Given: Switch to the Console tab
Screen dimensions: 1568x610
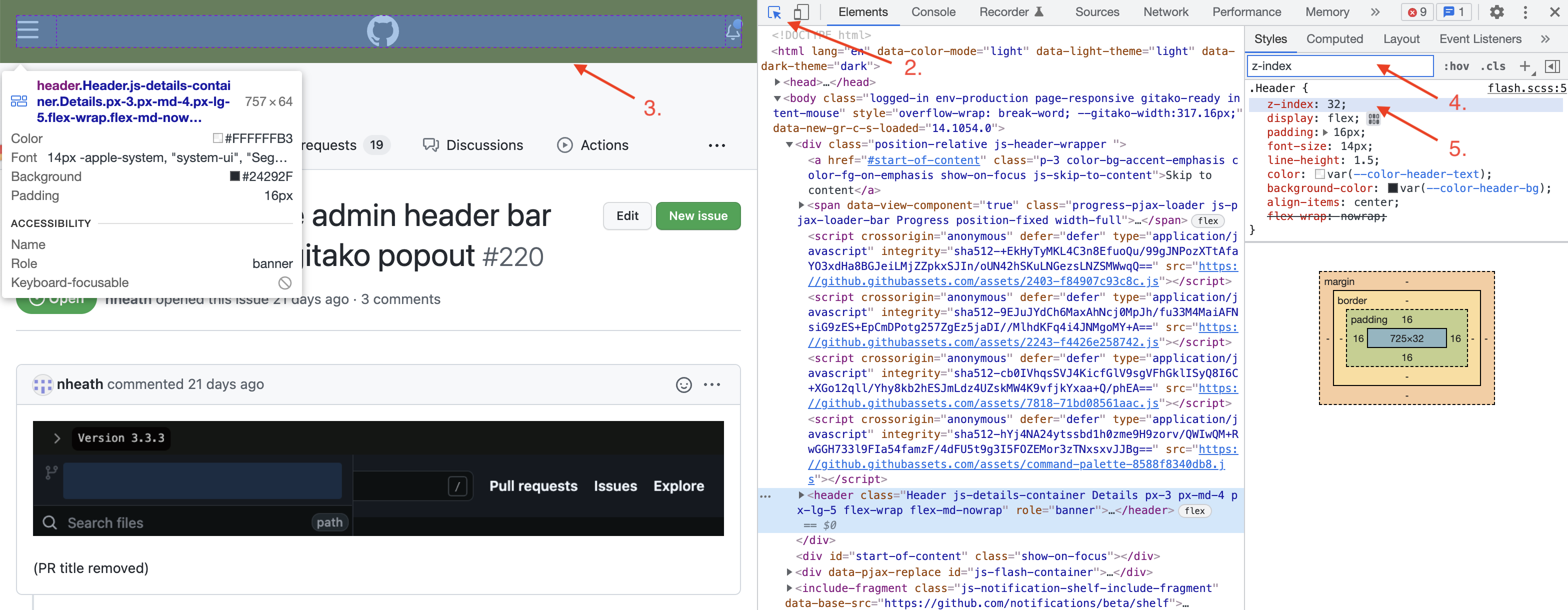Looking at the screenshot, I should coord(933,11).
